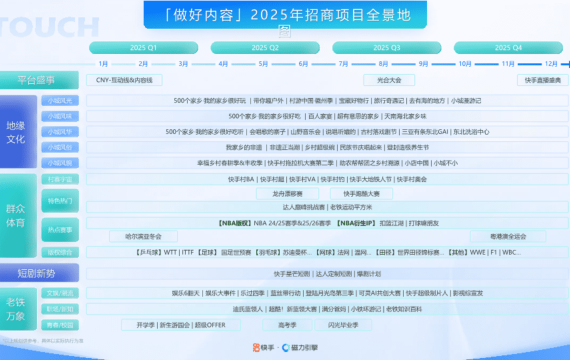This screenshot has height=360, width=570.
Task: Click the 10月 marker on the timeline
Action: point(465,64)
